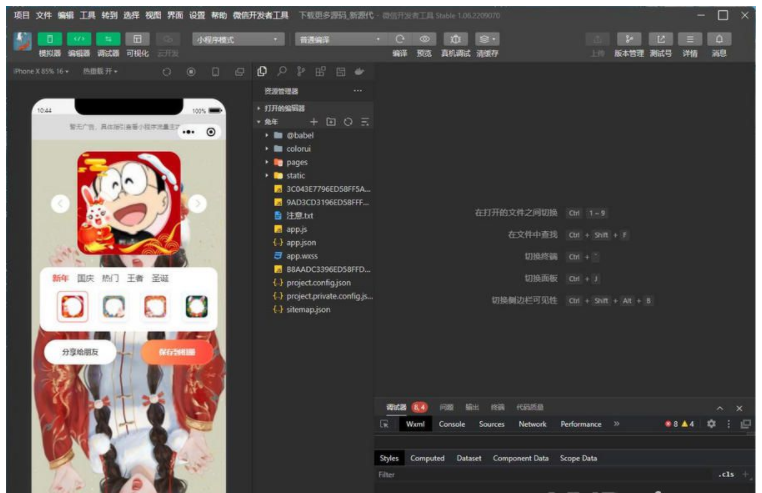This screenshot has height=493, width=762.
Task: Toggle the editor (编辑器) panel button
Action: [79, 39]
